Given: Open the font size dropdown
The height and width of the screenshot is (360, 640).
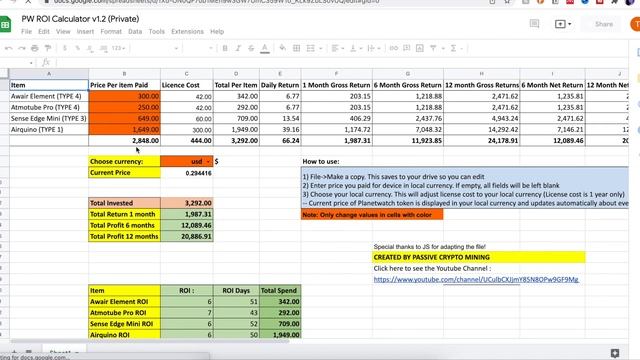Looking at the screenshot, I should point(199,48).
